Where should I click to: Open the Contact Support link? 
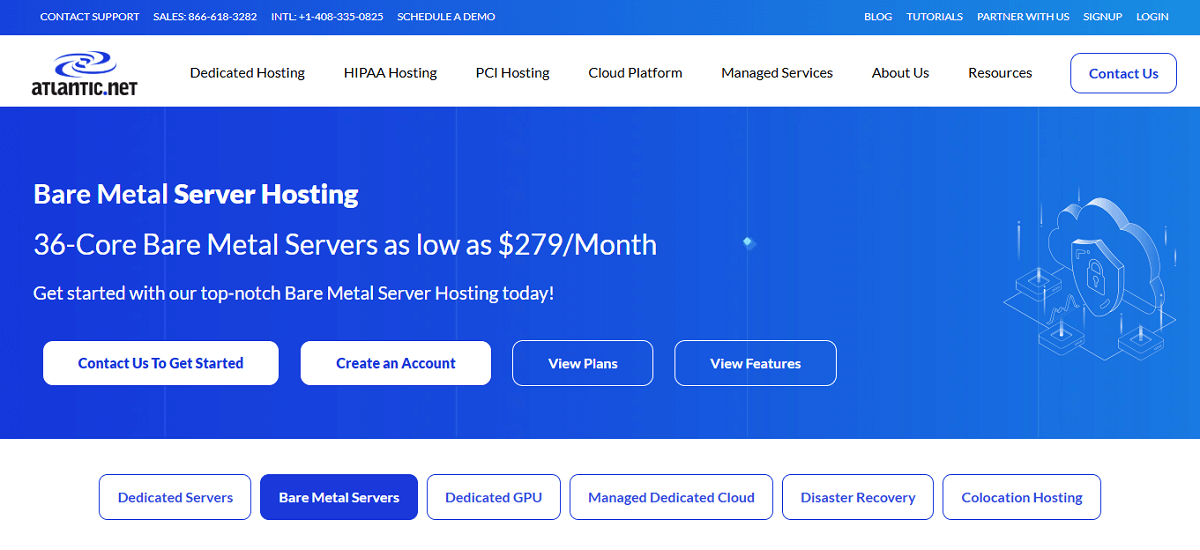[x=90, y=17]
